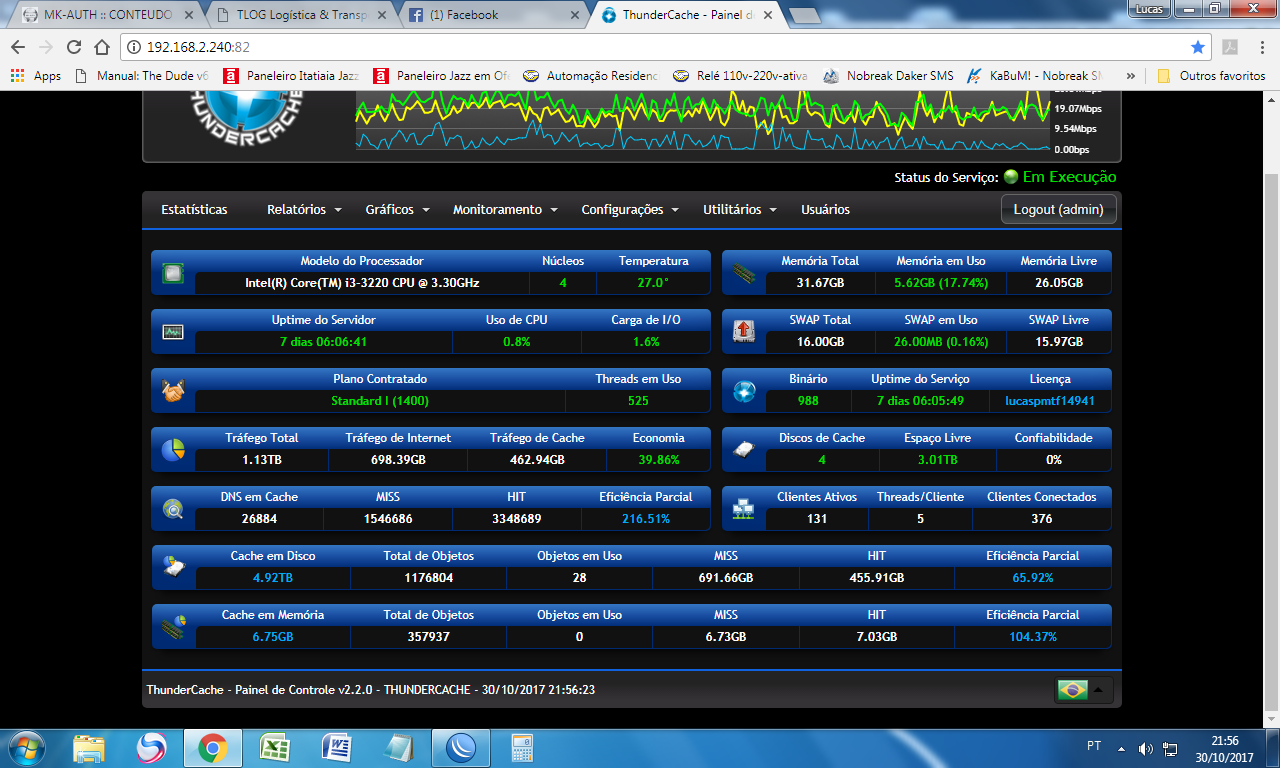The width and height of the screenshot is (1280, 768).
Task: Click the pie chart icon beside Tráfego Total
Action: pyautogui.click(x=173, y=450)
